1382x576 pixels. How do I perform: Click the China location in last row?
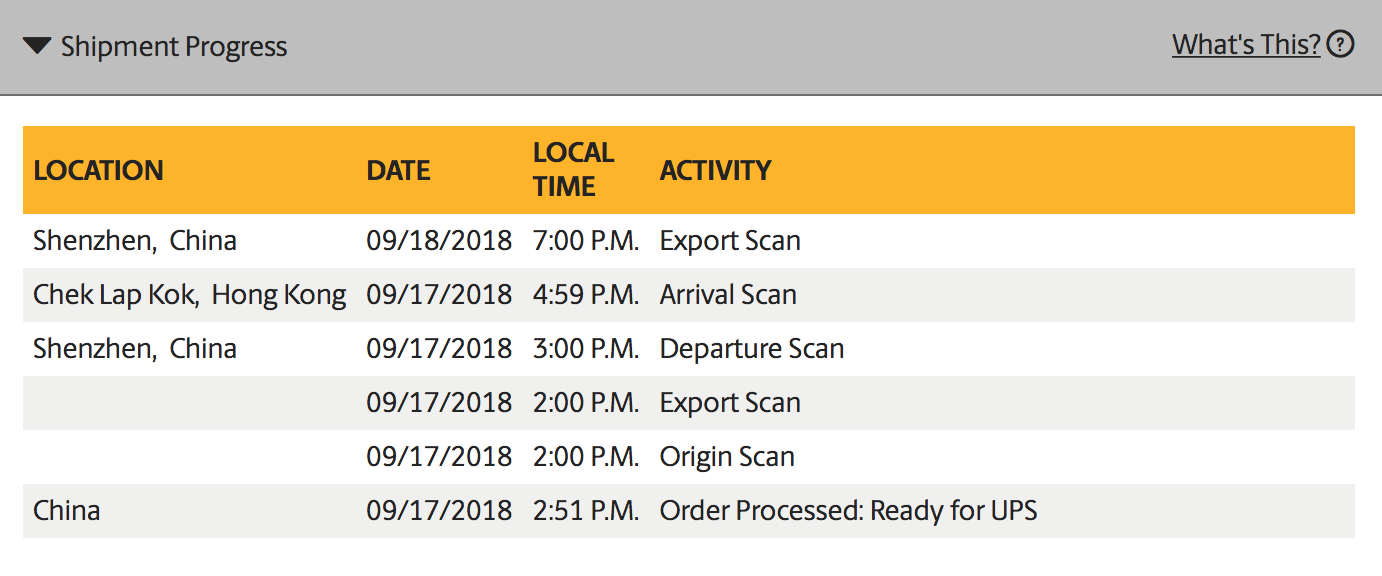click(x=67, y=511)
